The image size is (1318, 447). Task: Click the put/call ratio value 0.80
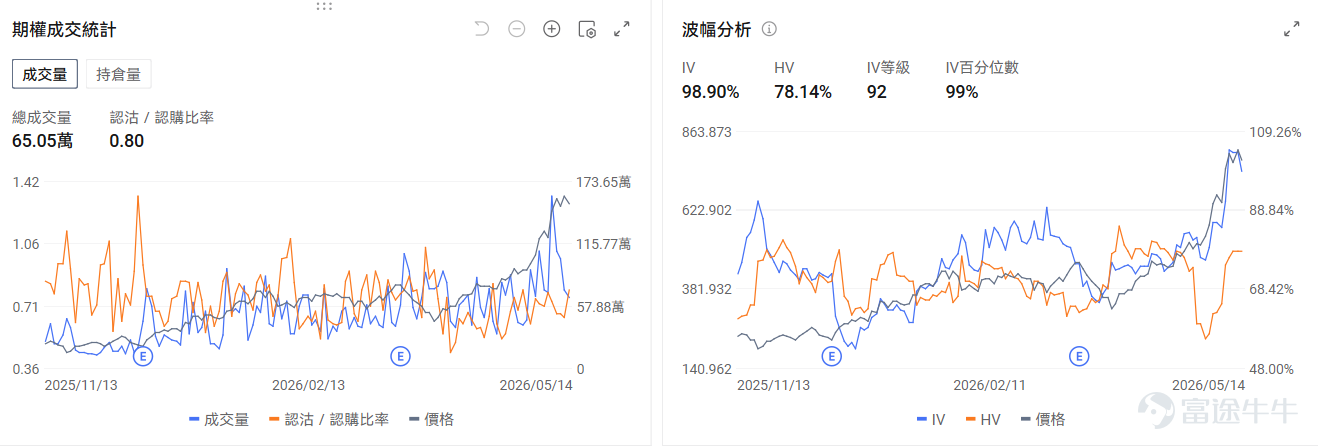[127, 141]
